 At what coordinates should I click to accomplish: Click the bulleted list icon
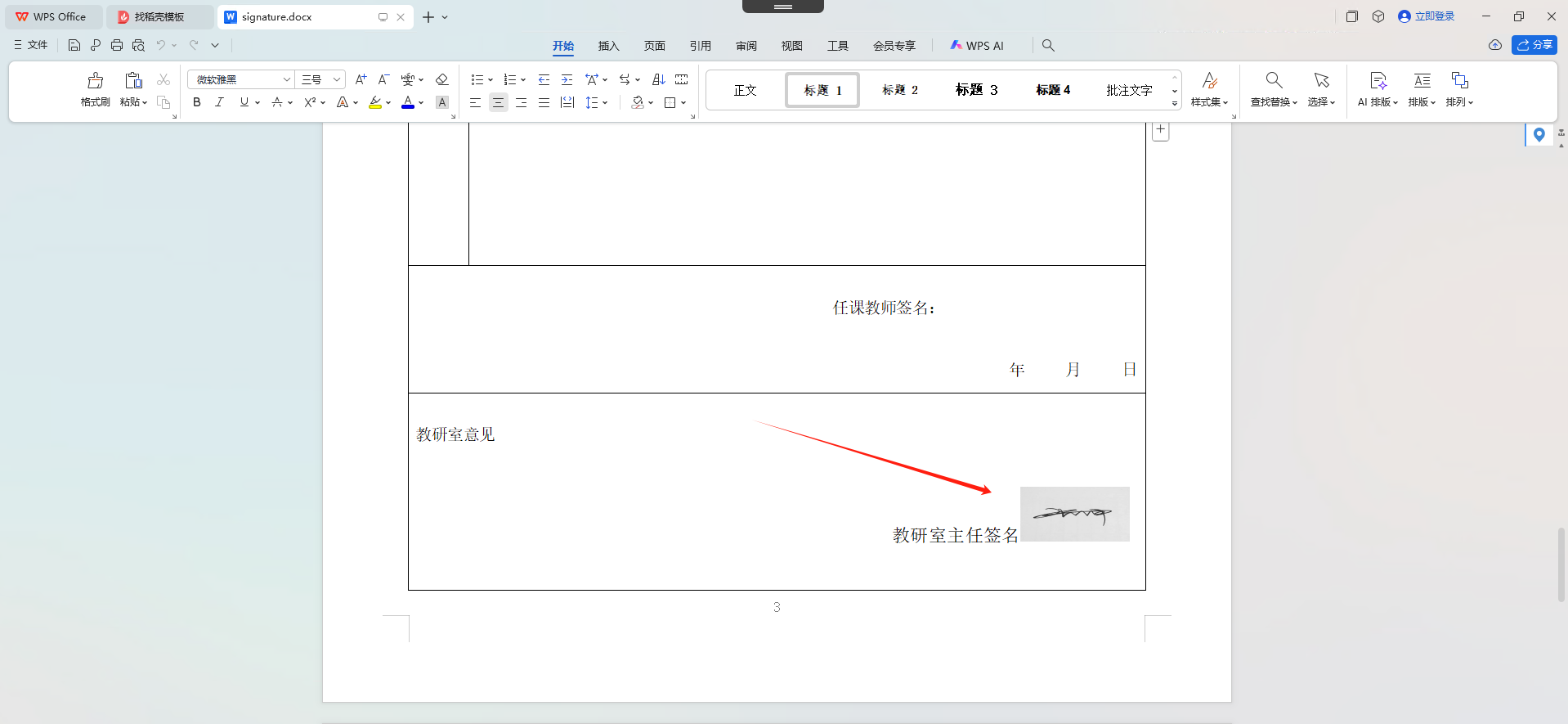[477, 79]
